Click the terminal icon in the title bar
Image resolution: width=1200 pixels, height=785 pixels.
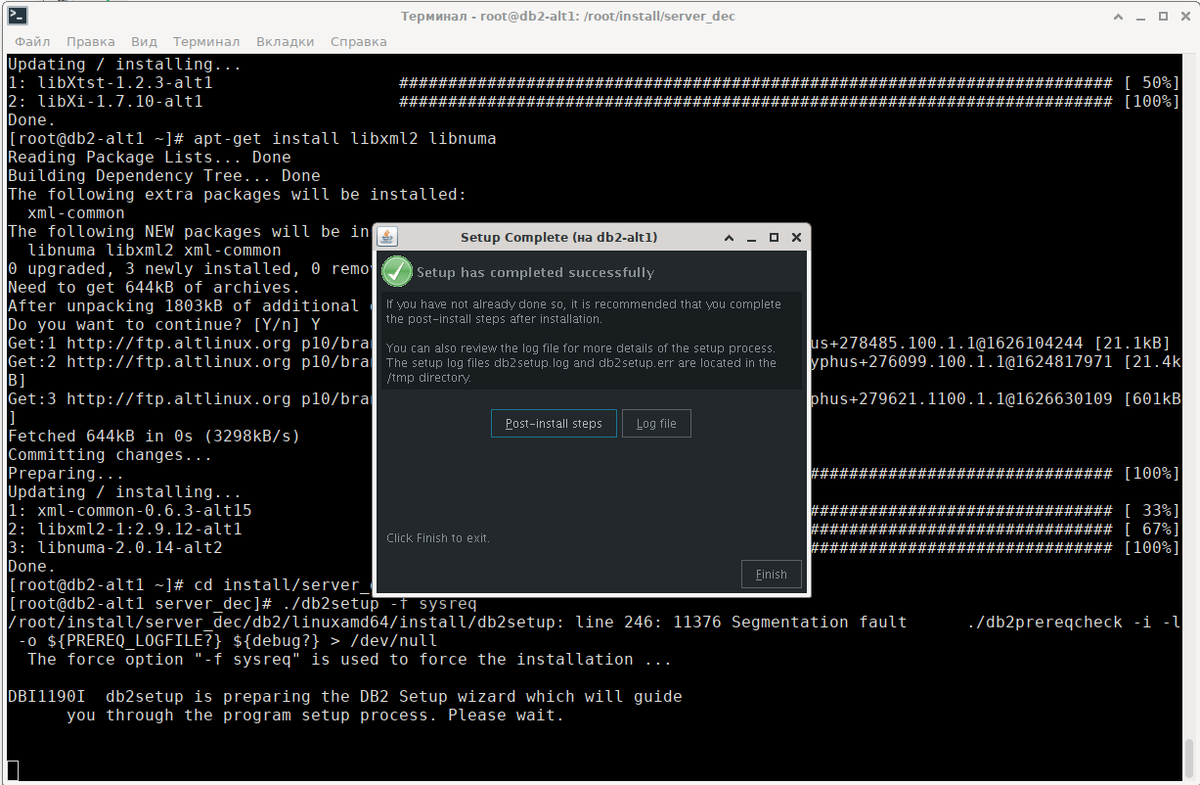pyautogui.click(x=16, y=15)
